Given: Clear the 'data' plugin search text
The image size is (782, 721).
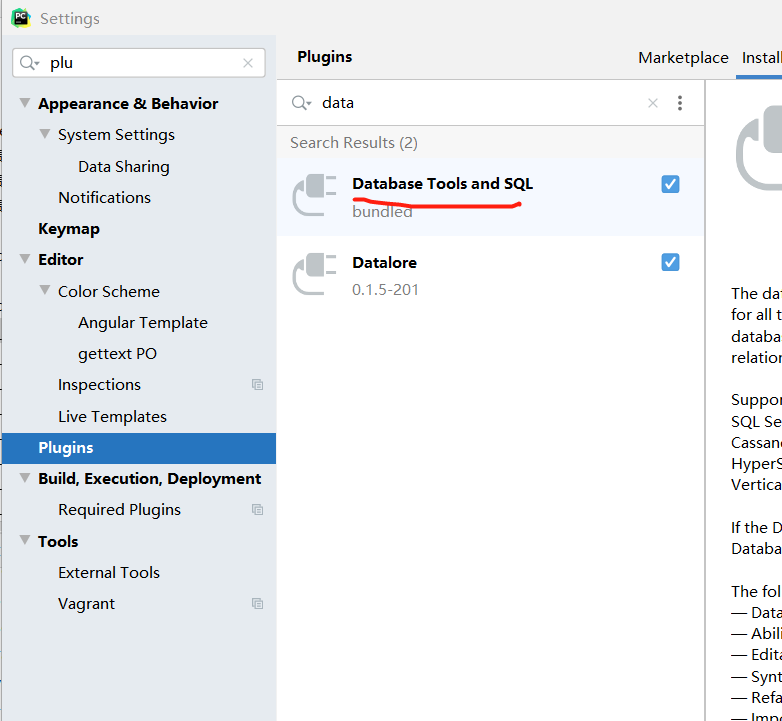Looking at the screenshot, I should point(652,103).
